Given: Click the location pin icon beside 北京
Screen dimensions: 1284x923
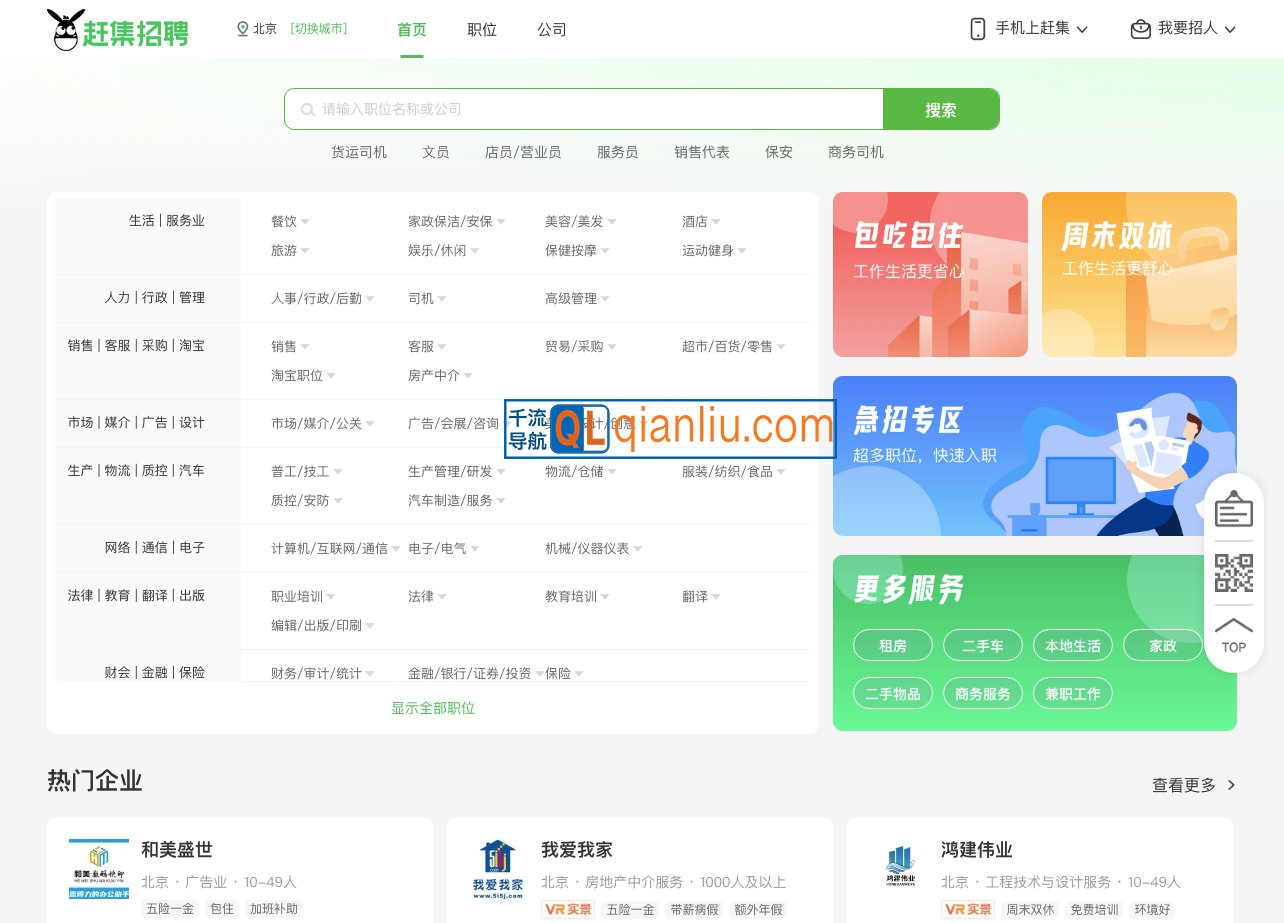Looking at the screenshot, I should 240,29.
